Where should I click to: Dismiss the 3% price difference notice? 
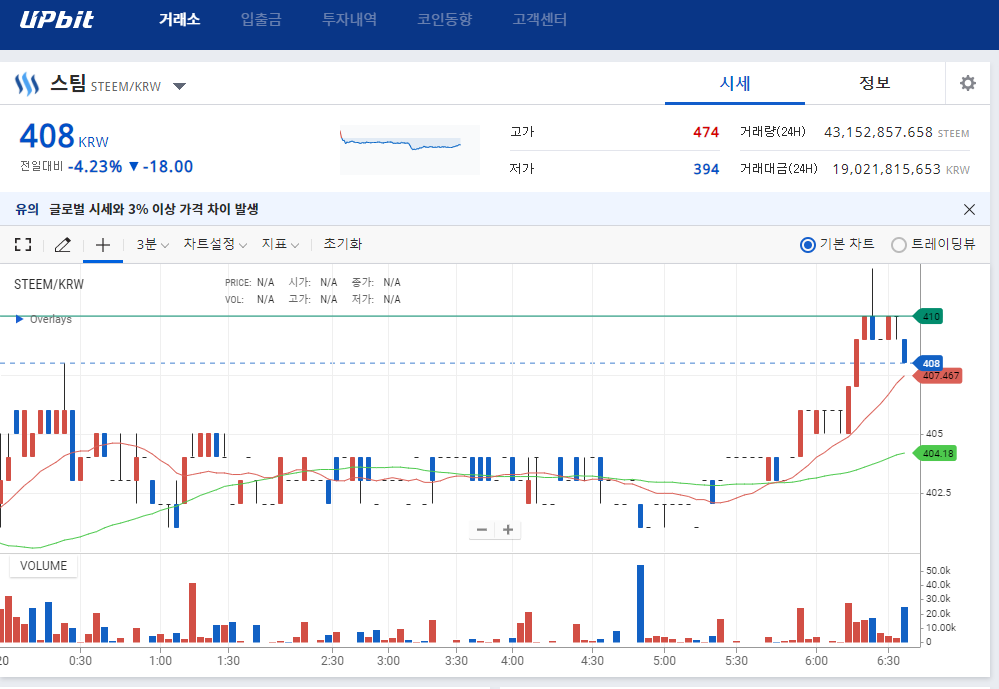pyautogui.click(x=969, y=209)
